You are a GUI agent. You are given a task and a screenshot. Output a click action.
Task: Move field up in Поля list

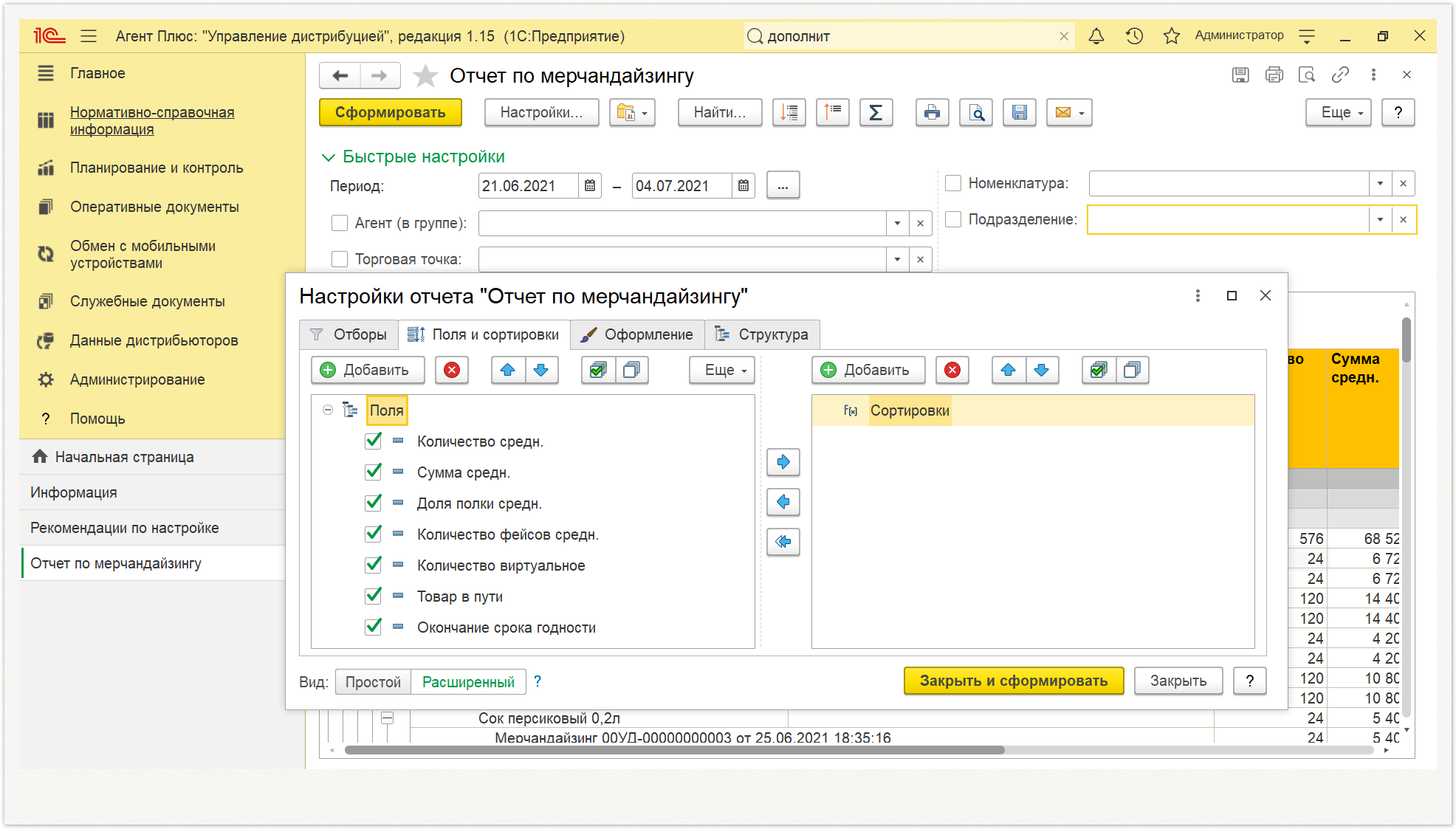(508, 370)
